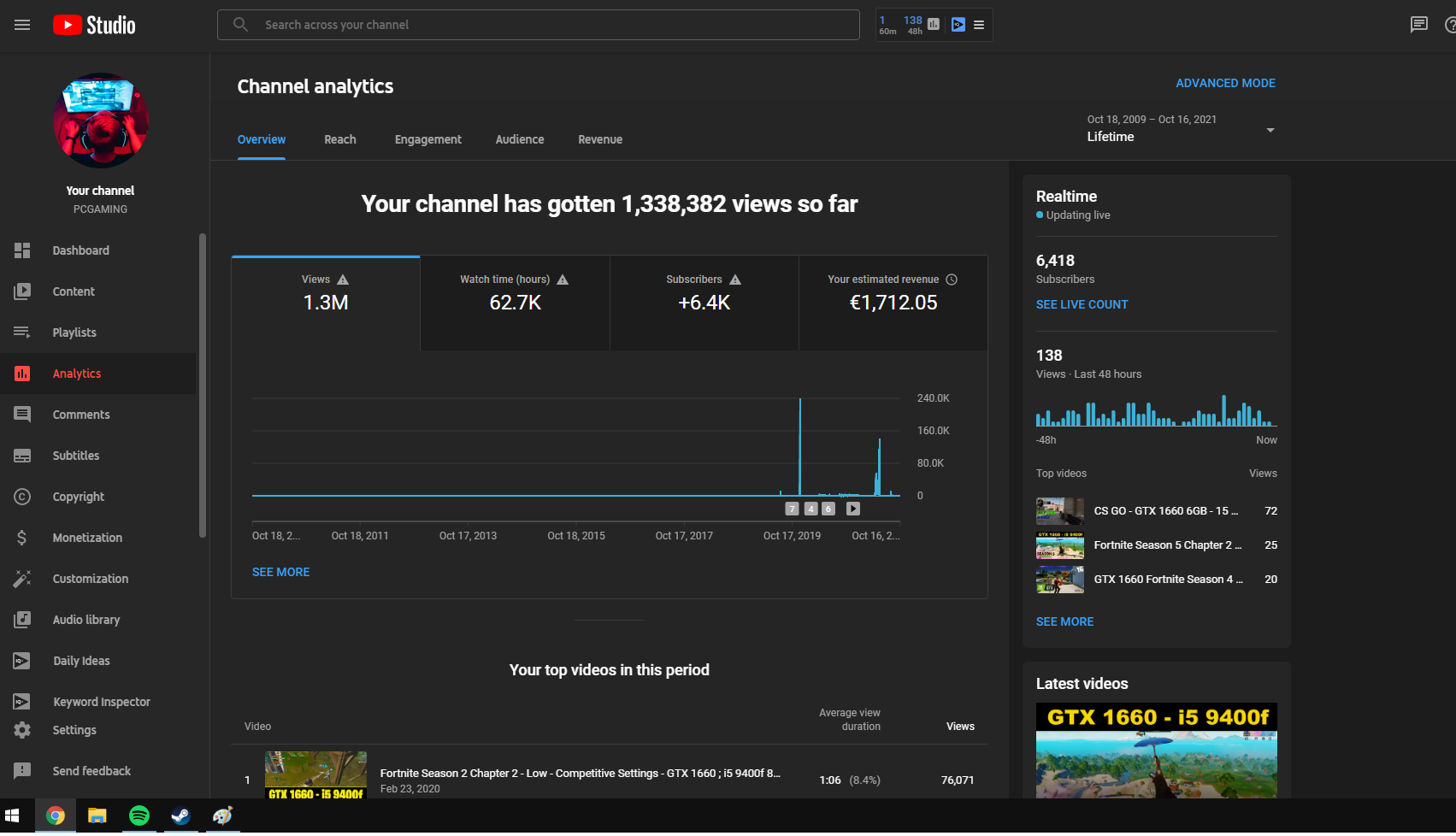Open the Keyword Inspector icon

(x=22, y=702)
